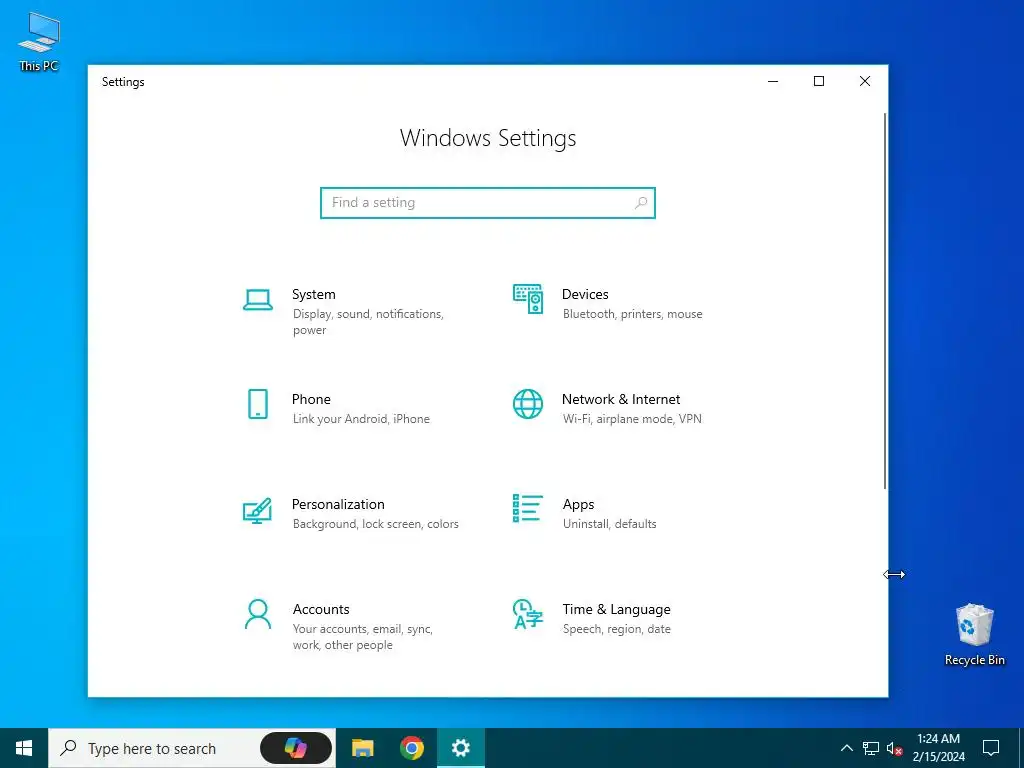Close the Settings window
The width and height of the screenshot is (1024, 768).
[x=865, y=81]
